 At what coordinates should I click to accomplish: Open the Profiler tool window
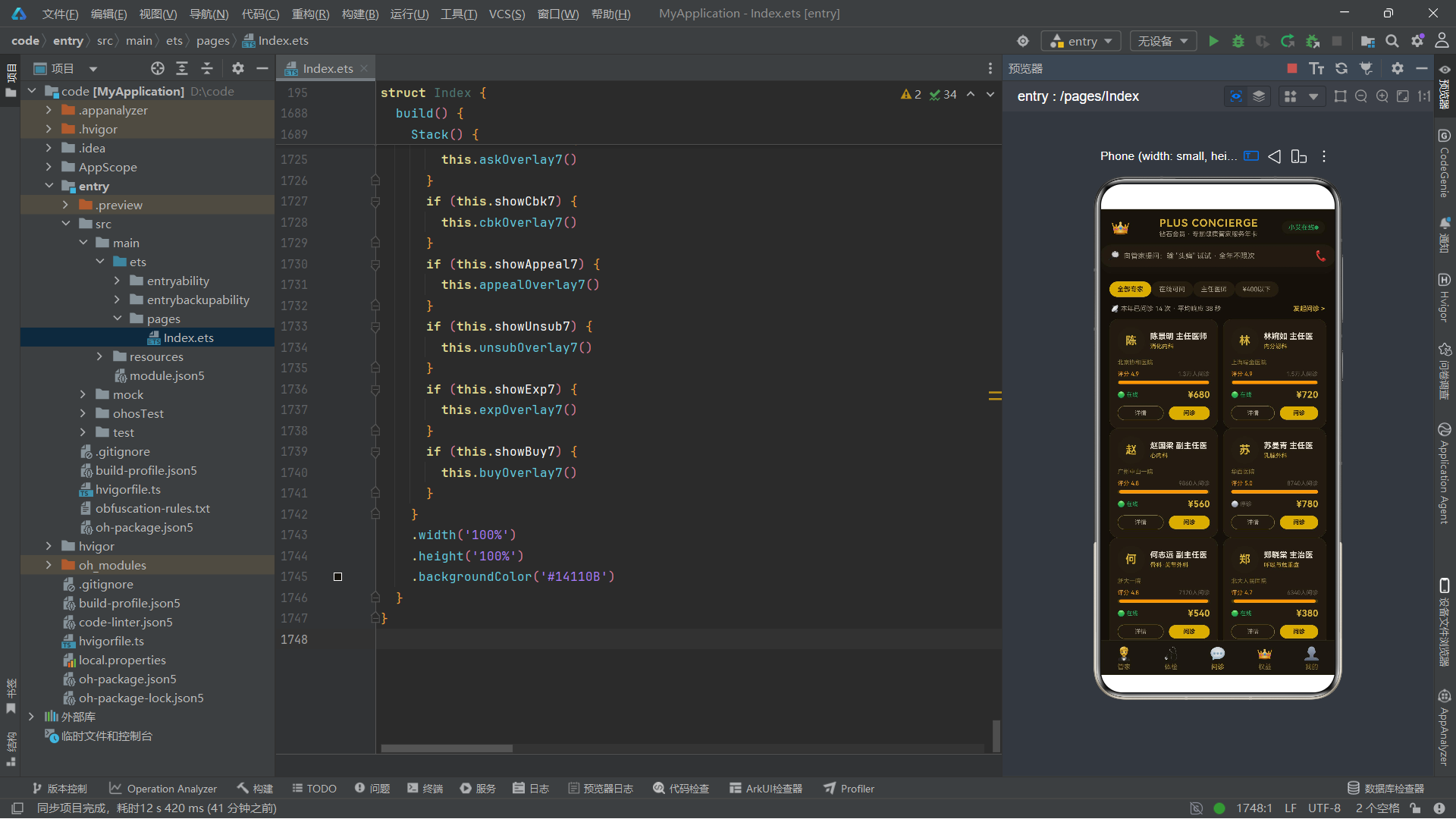[849, 789]
